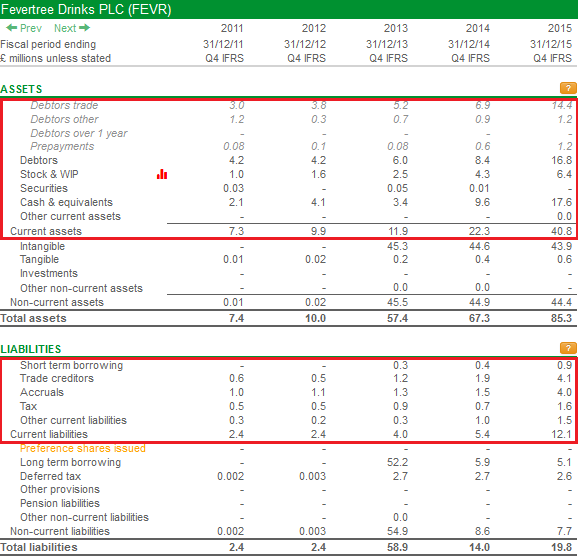The height and width of the screenshot is (558, 578).
Task: Select the 2015 column header
Action: click(x=560, y=28)
